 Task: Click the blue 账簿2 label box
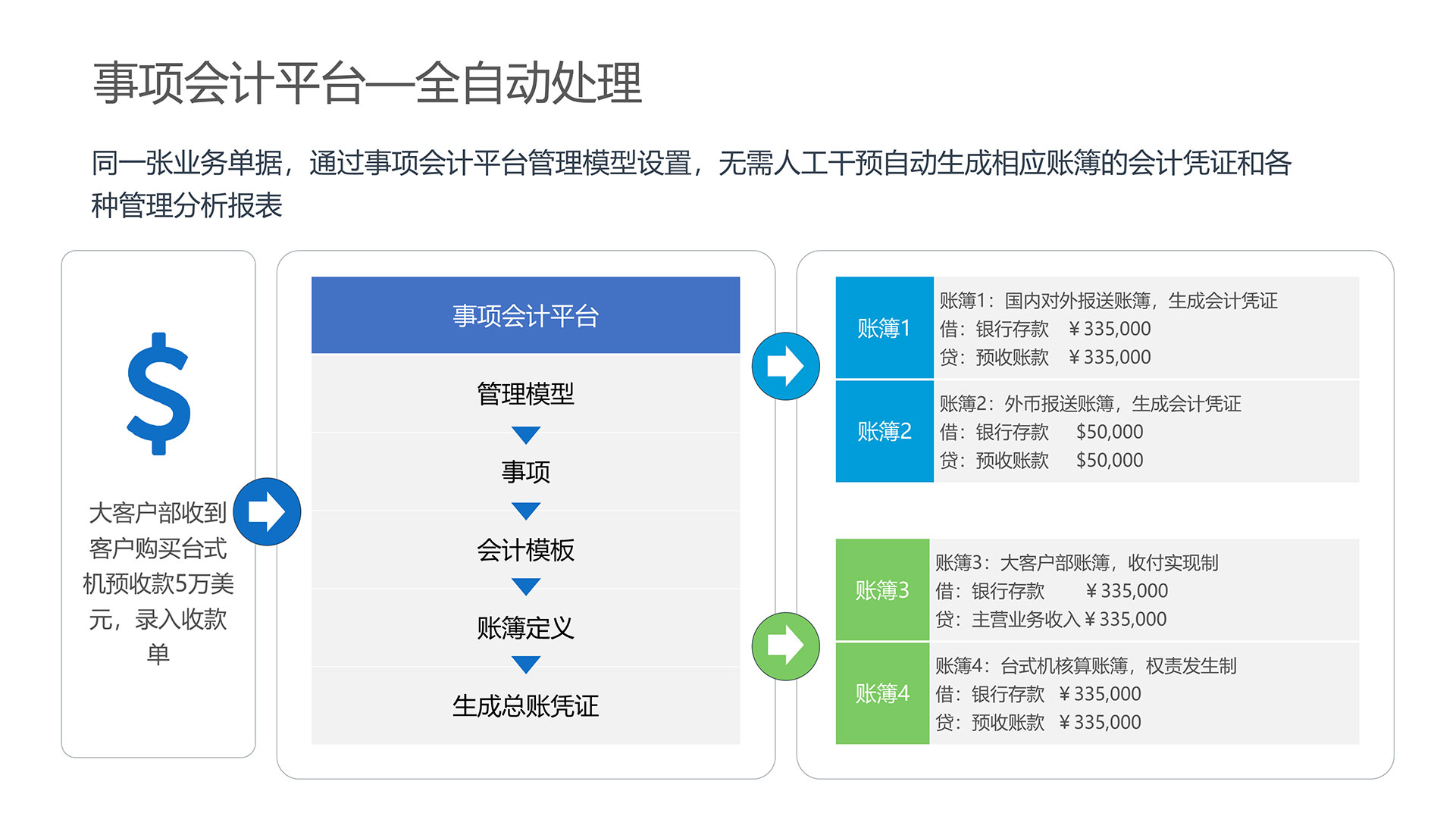(884, 431)
